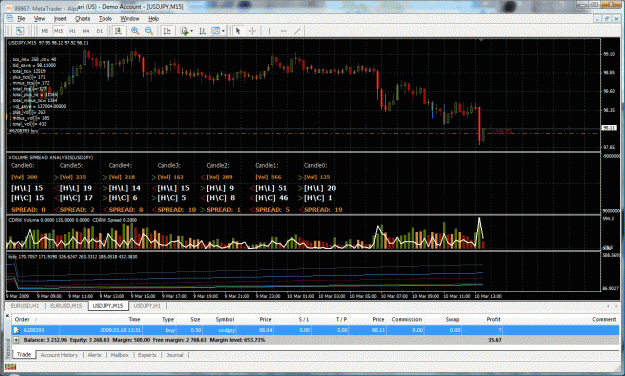Screen dimensions: 625x376
Task: Click the chart tabs scroll-right arrow
Action: pyautogui.click(x=616, y=306)
